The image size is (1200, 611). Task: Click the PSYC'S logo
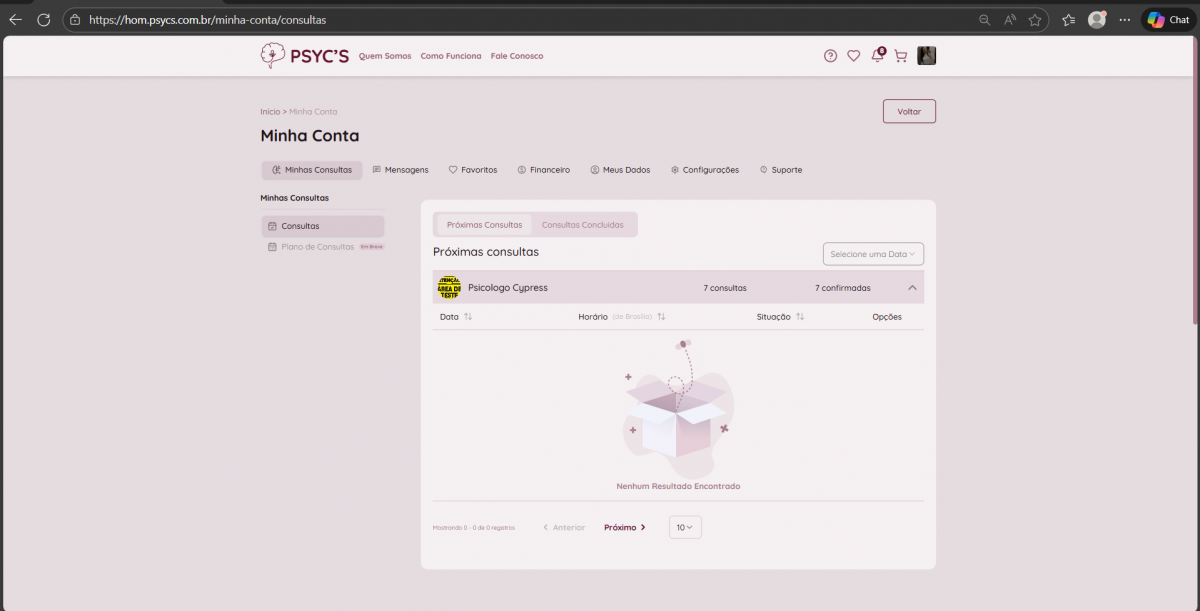coord(304,56)
